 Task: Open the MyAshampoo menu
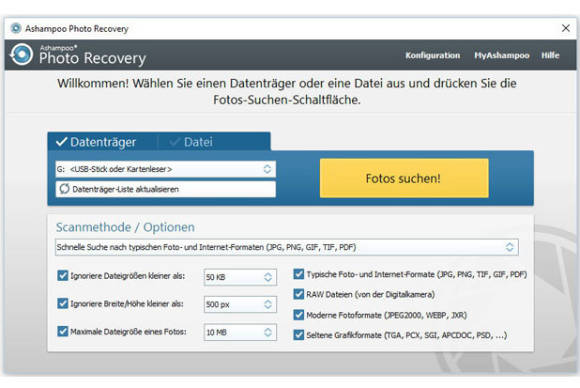coord(502,55)
